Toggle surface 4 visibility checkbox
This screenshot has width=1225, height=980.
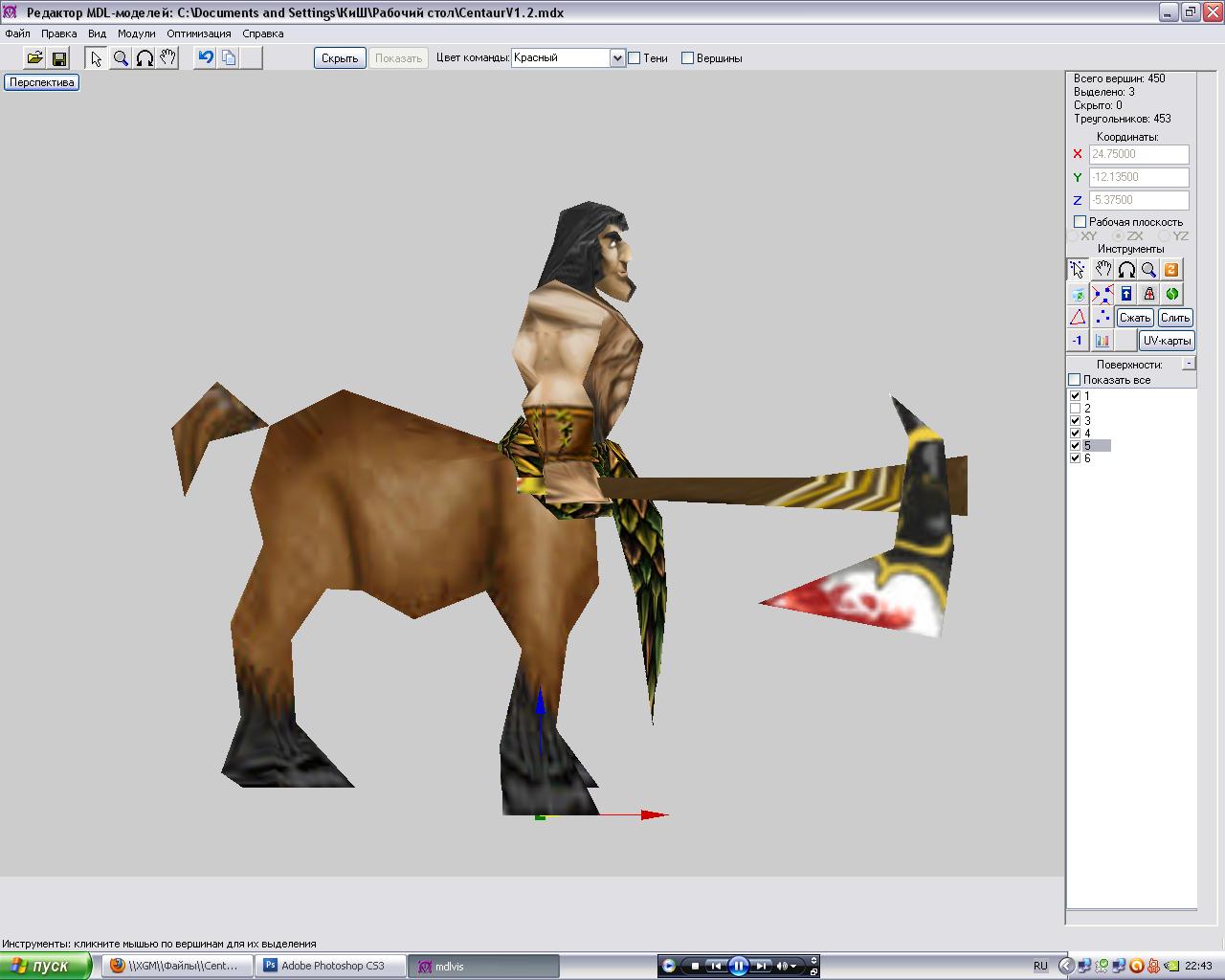click(1075, 433)
